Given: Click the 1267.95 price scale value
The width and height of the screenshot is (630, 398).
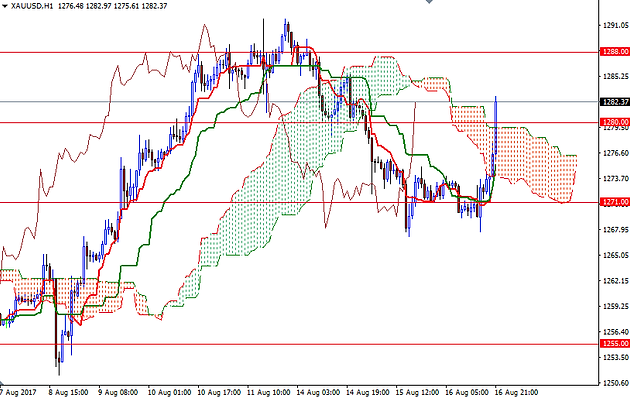Looking at the screenshot, I should click(616, 230).
